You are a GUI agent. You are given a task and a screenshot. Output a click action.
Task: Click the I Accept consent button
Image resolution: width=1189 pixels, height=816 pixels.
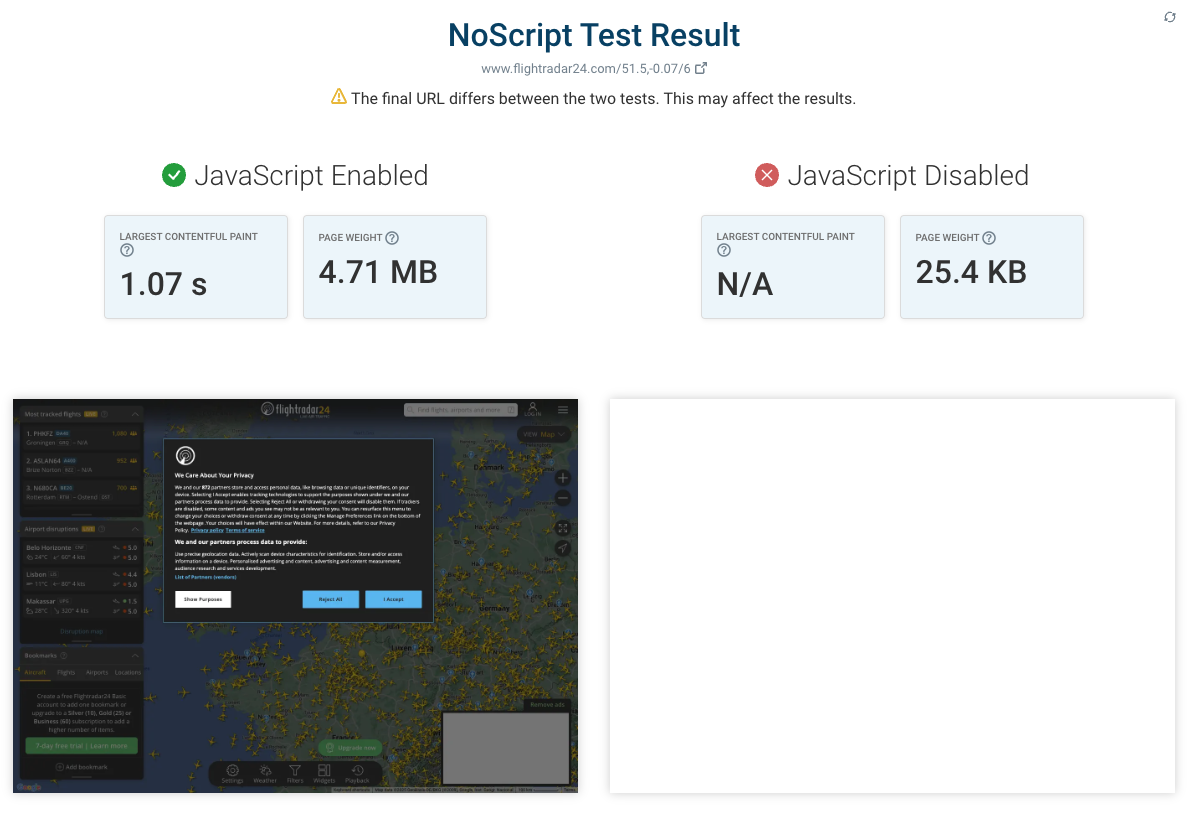click(x=393, y=599)
